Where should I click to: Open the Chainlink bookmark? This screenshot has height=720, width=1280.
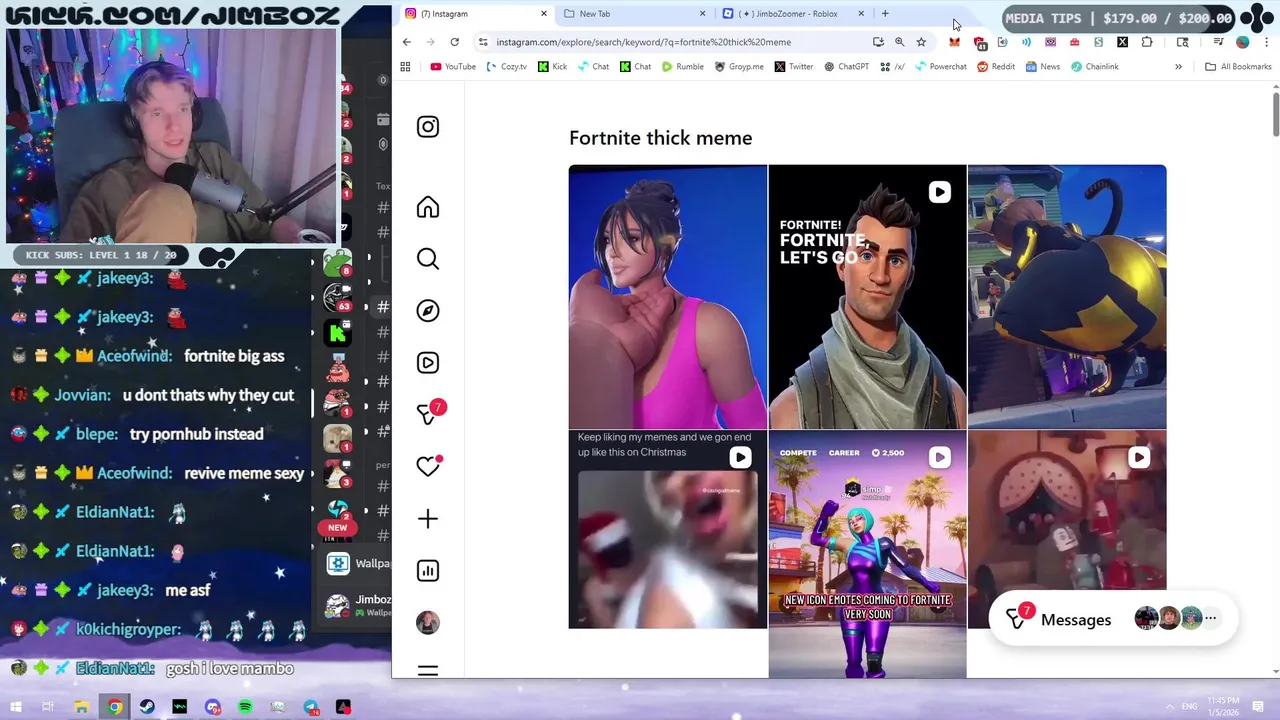point(1094,67)
